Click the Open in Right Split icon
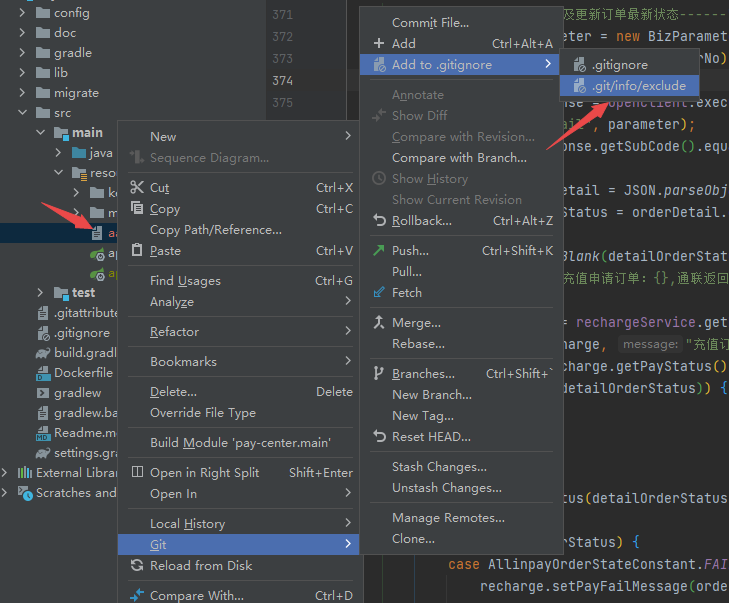Viewport: 729px width, 603px height. click(137, 472)
